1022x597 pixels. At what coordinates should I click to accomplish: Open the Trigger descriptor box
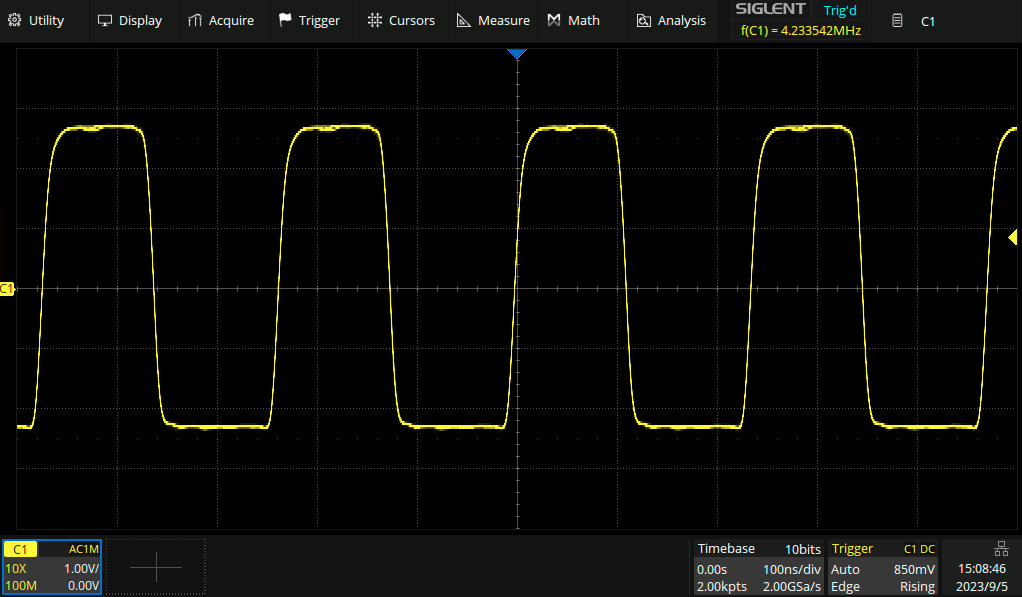click(883, 567)
